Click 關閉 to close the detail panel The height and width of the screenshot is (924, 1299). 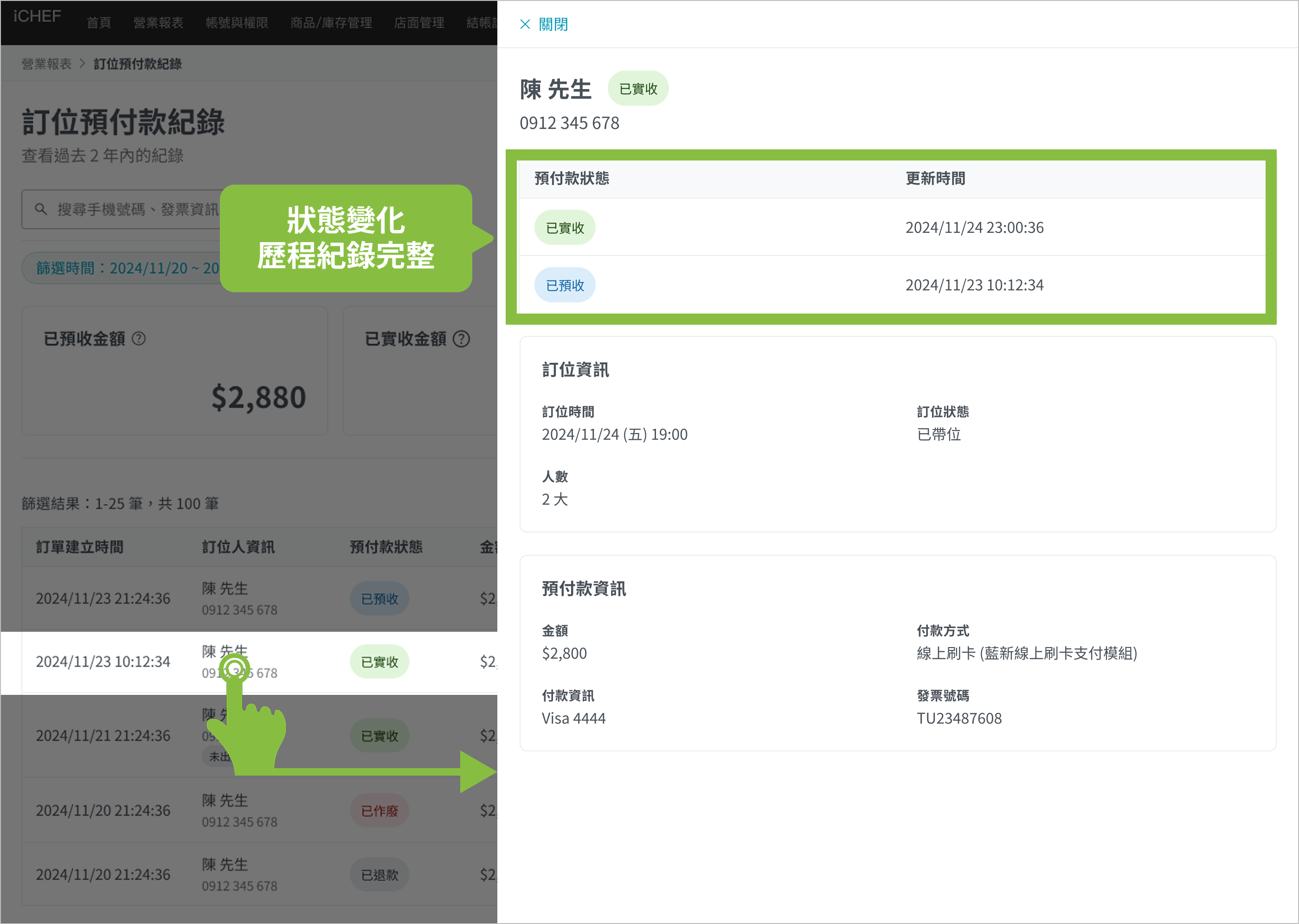tap(553, 24)
